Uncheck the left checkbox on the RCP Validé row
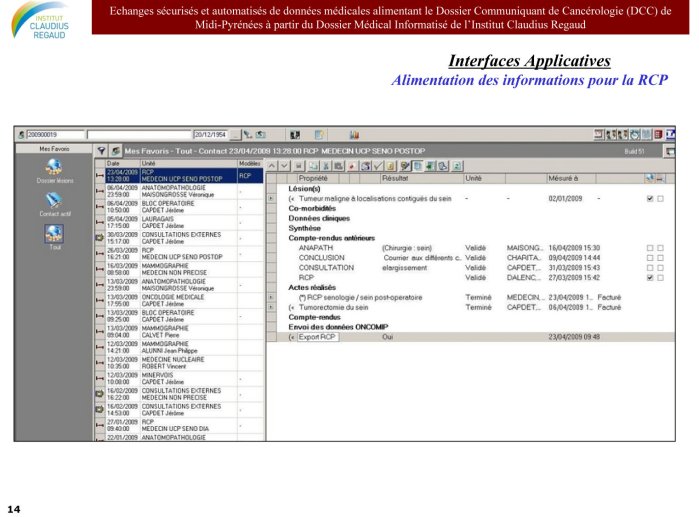Image resolution: width=699 pixels, height=517 pixels. pyautogui.click(x=650, y=278)
